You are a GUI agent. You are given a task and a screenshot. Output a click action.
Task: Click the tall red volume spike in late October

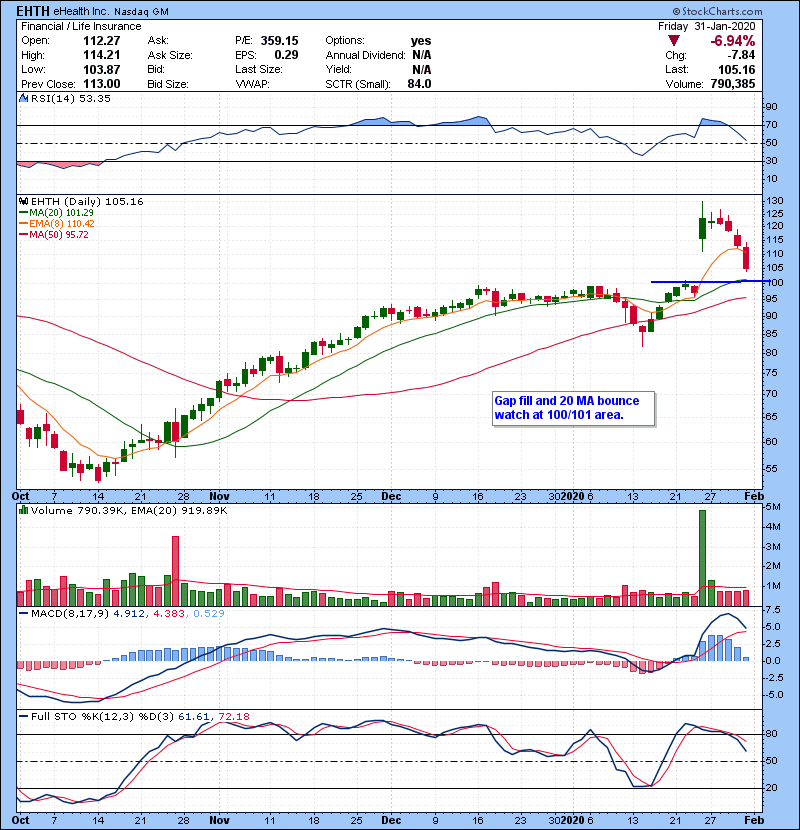click(x=175, y=571)
